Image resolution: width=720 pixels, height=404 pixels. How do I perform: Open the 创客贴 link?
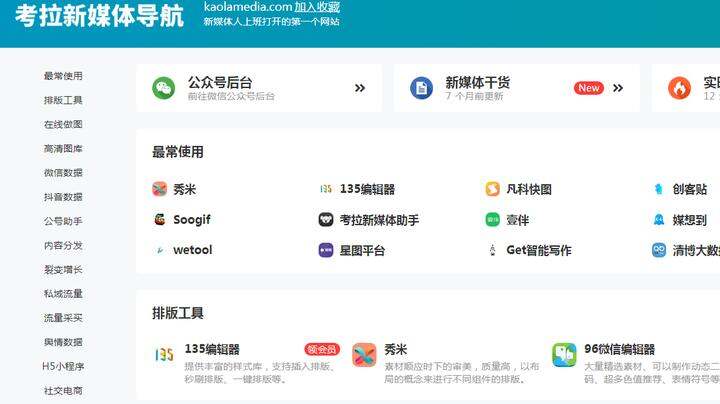(x=690, y=189)
